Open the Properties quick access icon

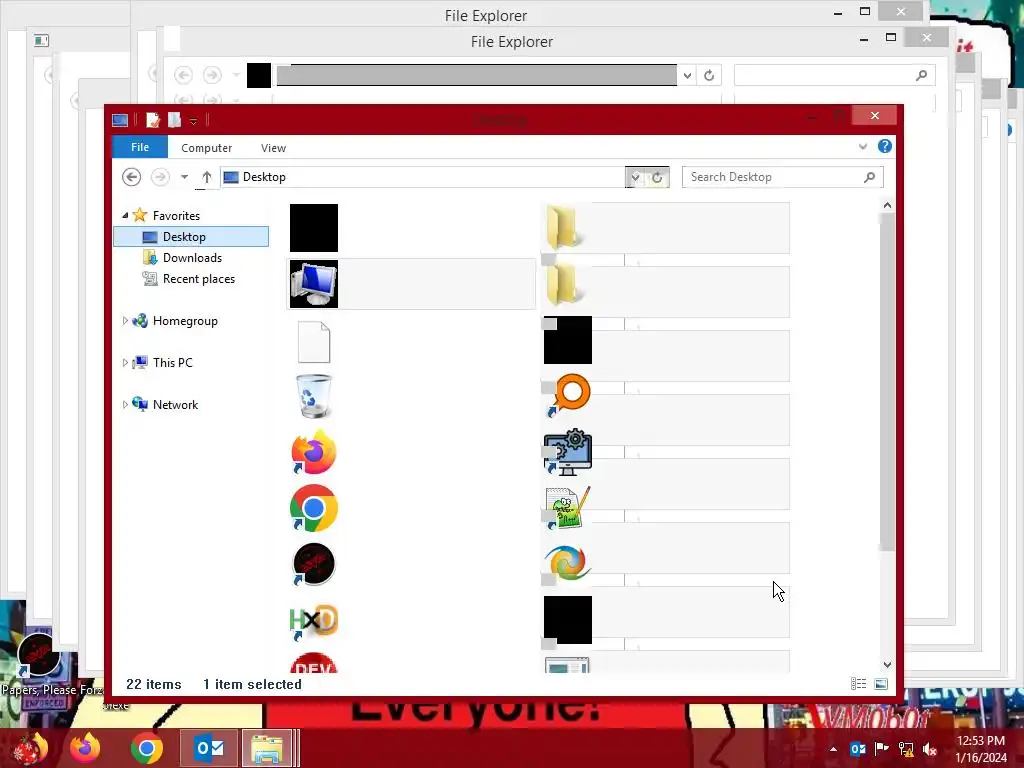[153, 120]
